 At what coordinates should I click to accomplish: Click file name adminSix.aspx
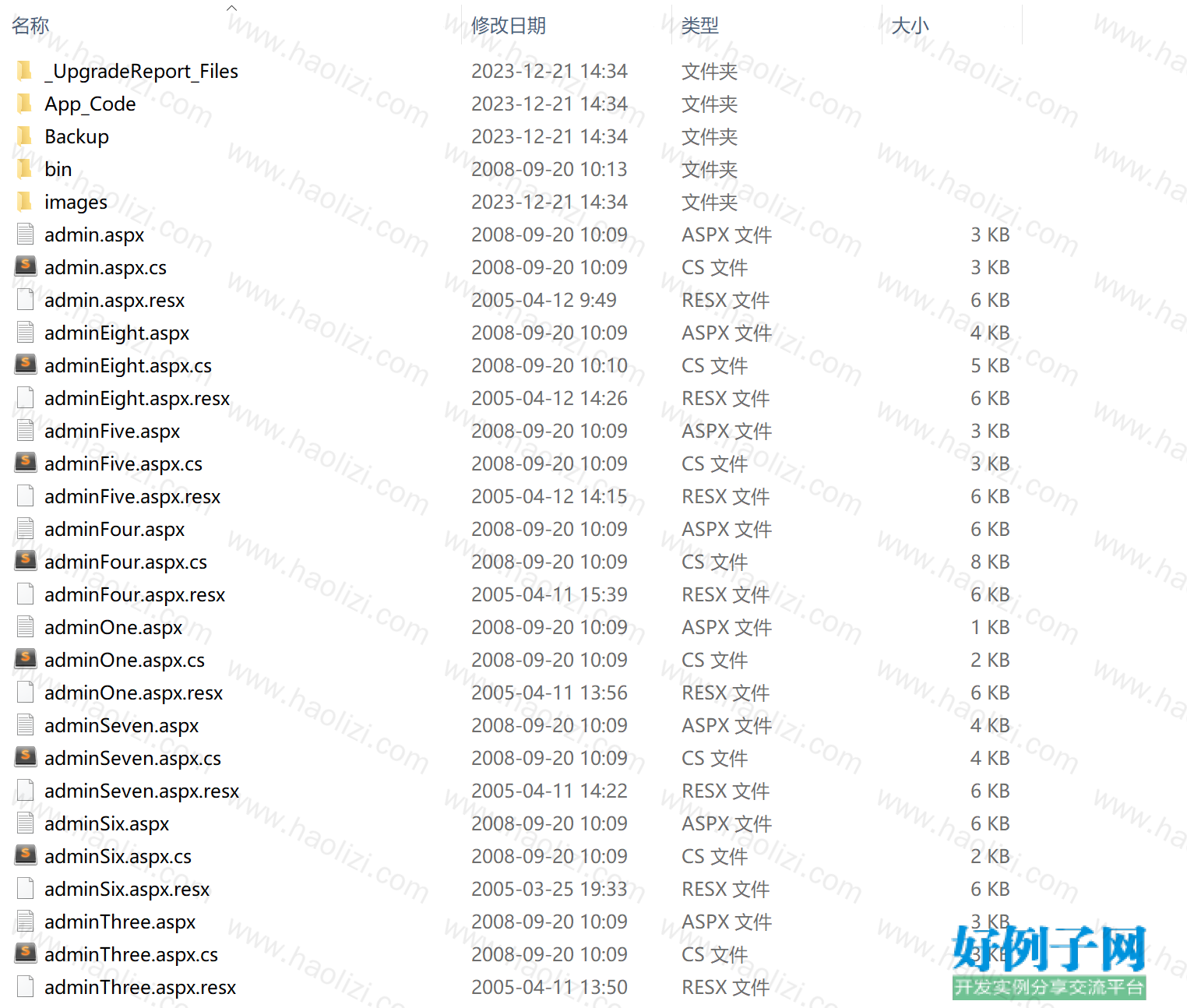[107, 823]
